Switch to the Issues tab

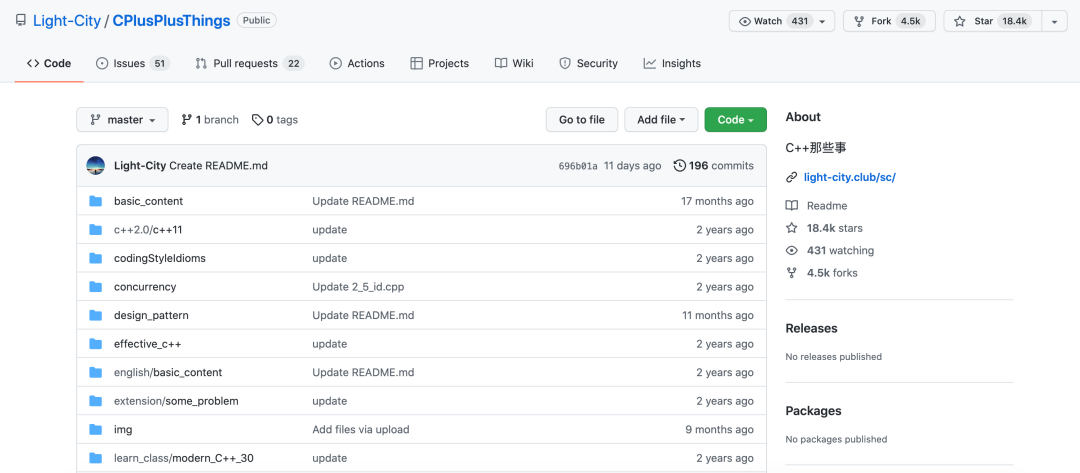(x=132, y=63)
